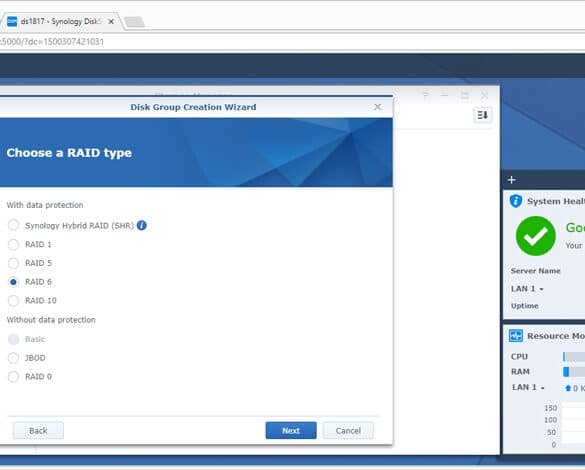Click the CPU usage bar
Image resolution: width=585 pixels, height=470 pixels.
click(x=574, y=357)
